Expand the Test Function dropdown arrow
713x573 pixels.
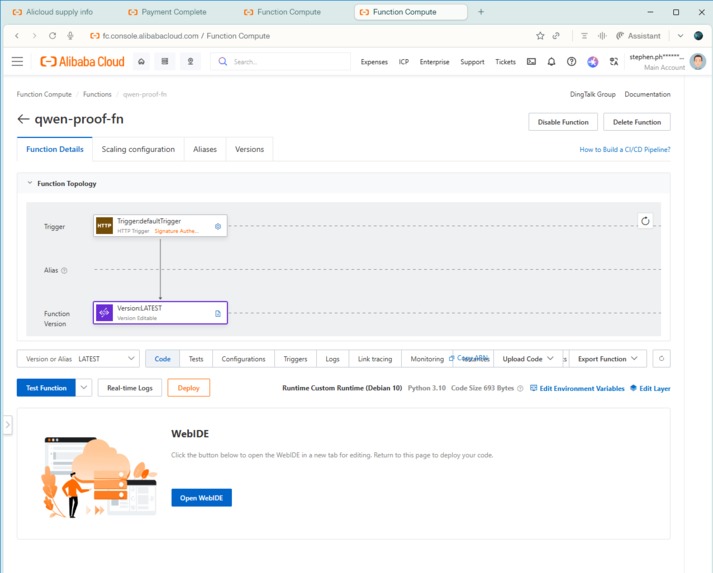(84, 388)
